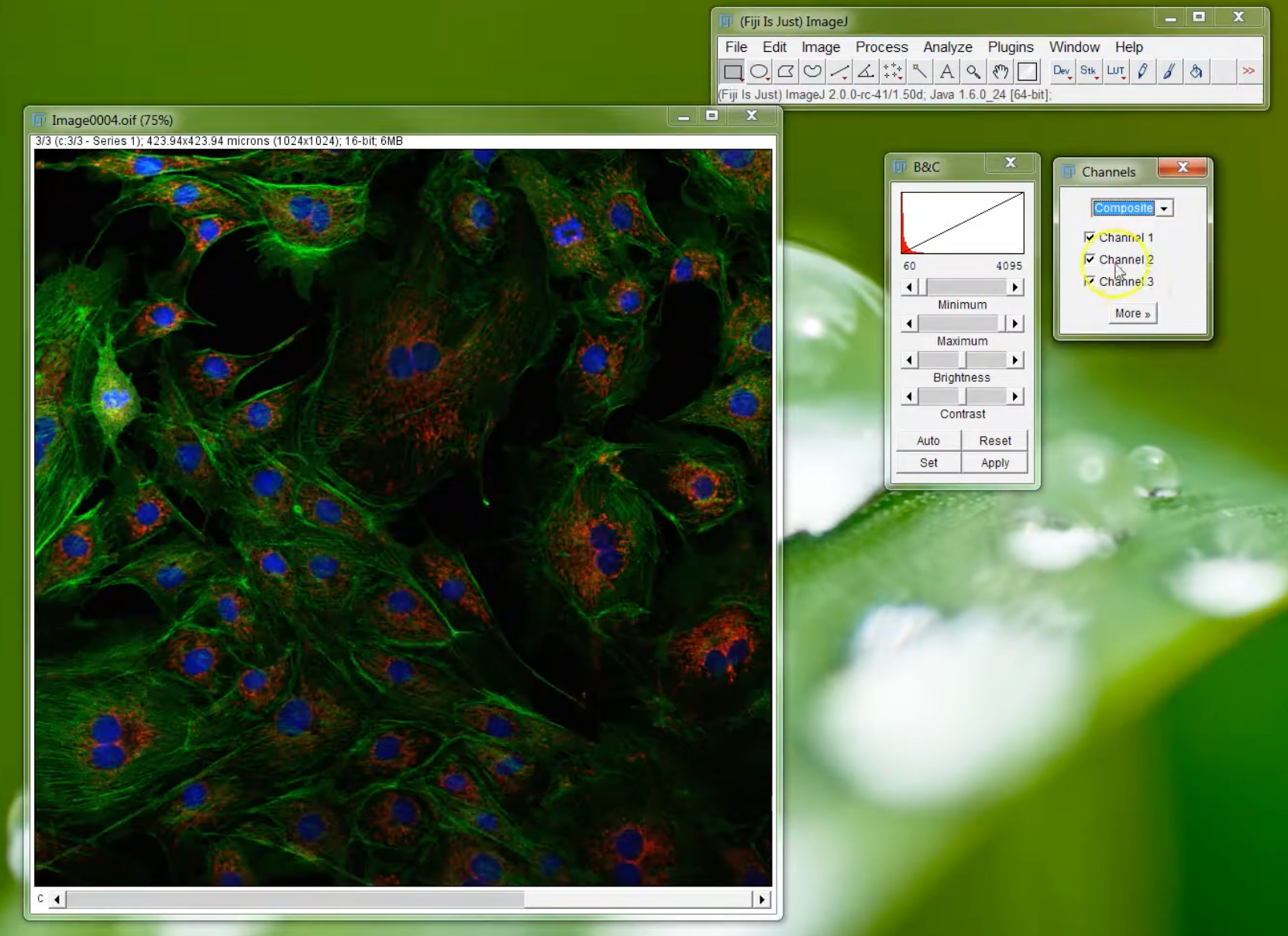Select the Magnifying glass tool
Screen dimensions: 1288x936
coord(973,71)
